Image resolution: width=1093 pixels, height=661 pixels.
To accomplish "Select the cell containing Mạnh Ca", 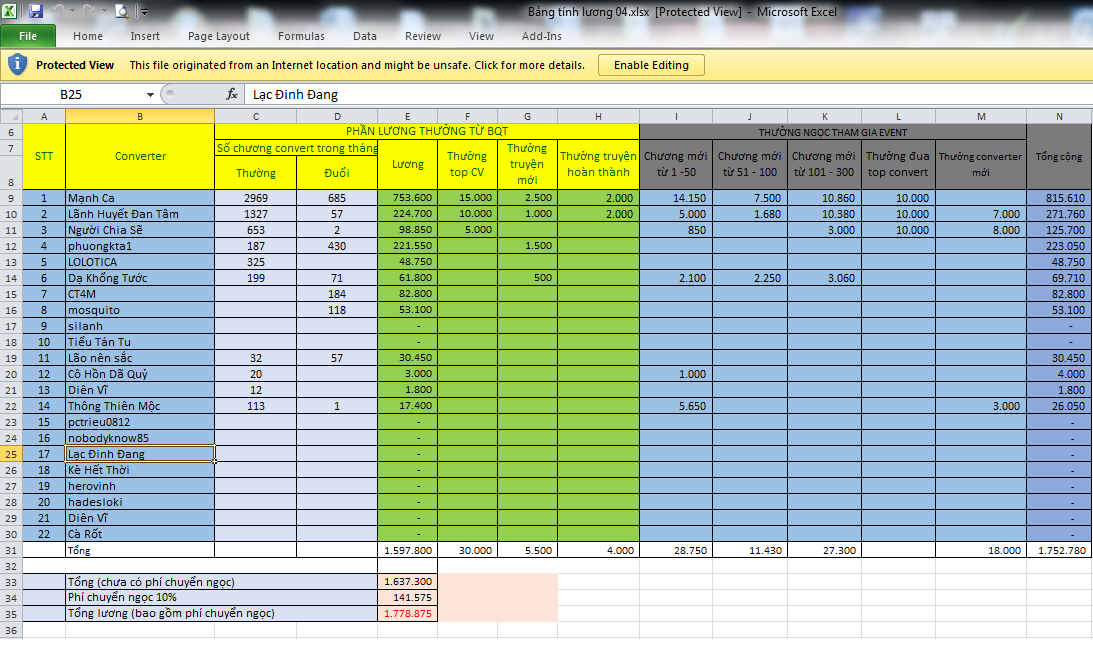I will [140, 198].
